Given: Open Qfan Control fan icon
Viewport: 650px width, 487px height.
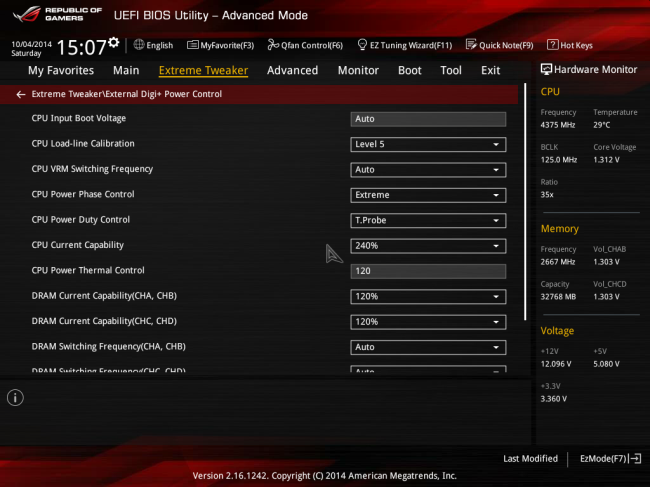Looking at the screenshot, I should pyautogui.click(x=273, y=45).
